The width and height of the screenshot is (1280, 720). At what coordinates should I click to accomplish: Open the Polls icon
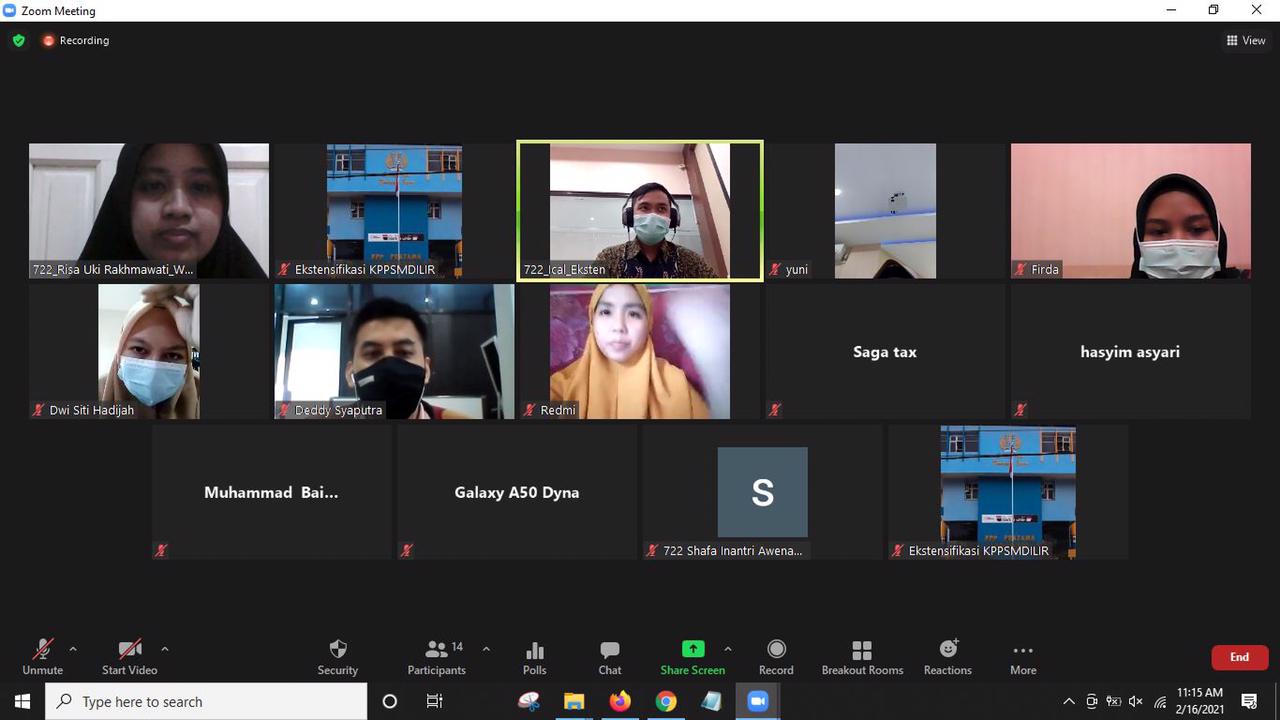click(x=535, y=656)
